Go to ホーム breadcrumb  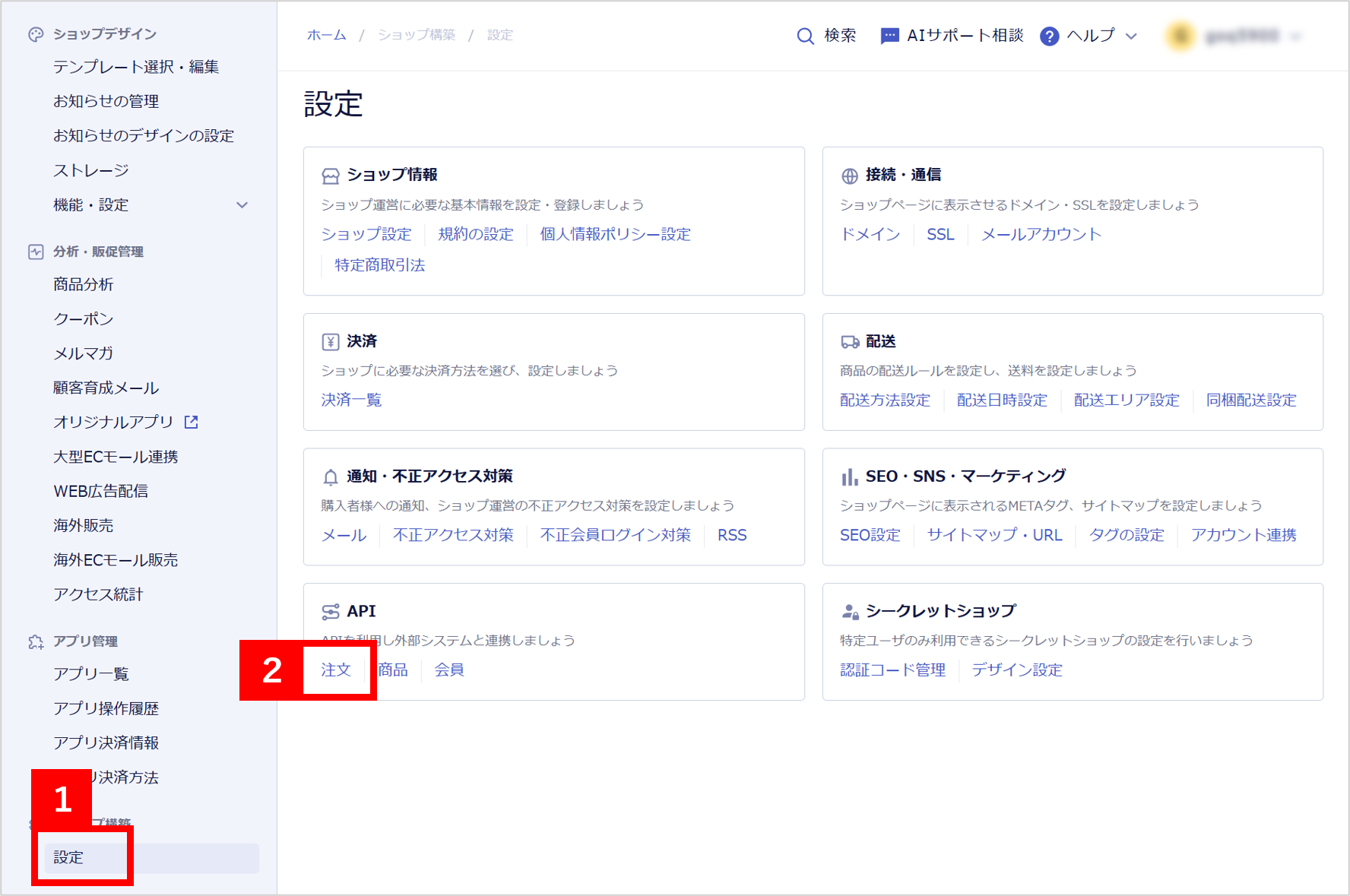click(326, 35)
